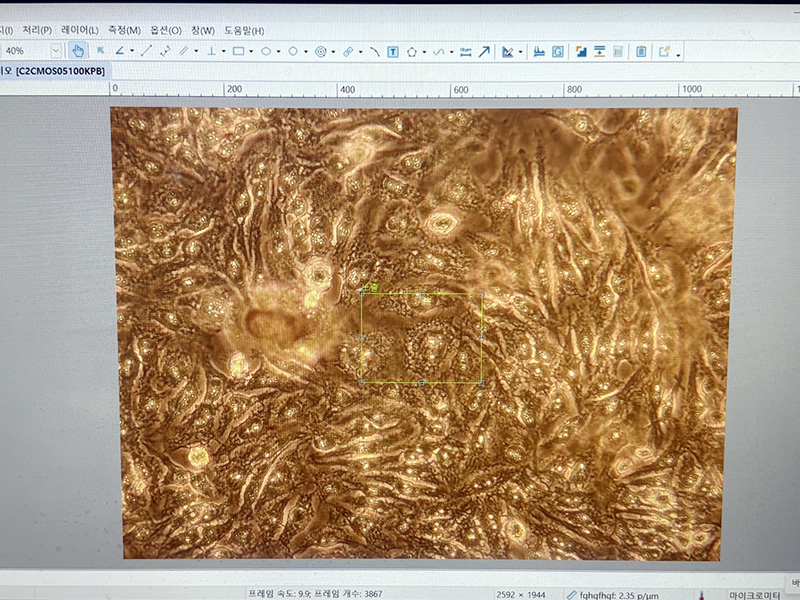Open the 레이어(L) menu
Image resolution: width=800 pixels, height=600 pixels.
click(80, 30)
